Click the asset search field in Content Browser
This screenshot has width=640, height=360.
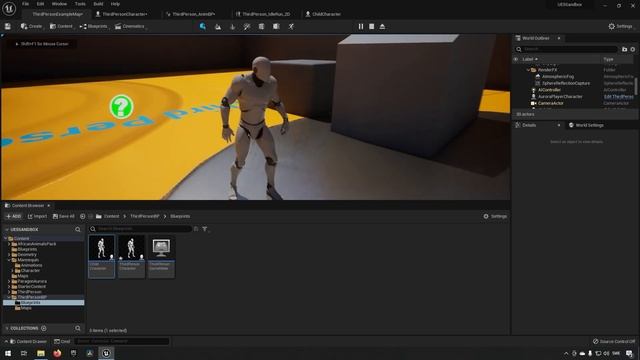click(141, 229)
